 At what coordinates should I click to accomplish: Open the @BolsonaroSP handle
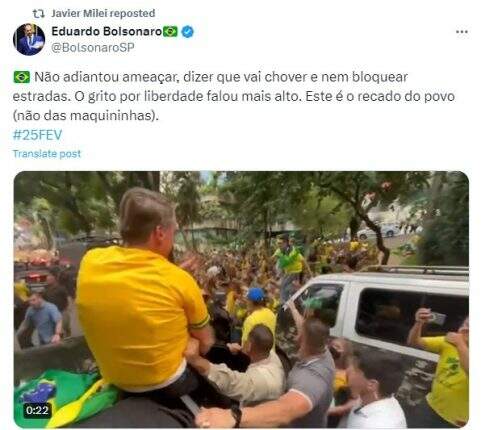[93, 47]
